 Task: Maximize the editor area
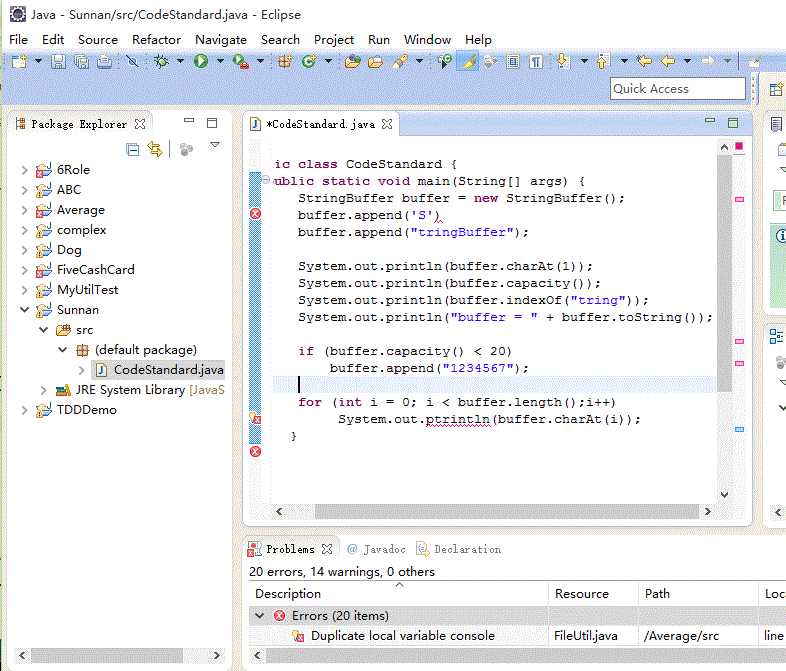coord(733,123)
